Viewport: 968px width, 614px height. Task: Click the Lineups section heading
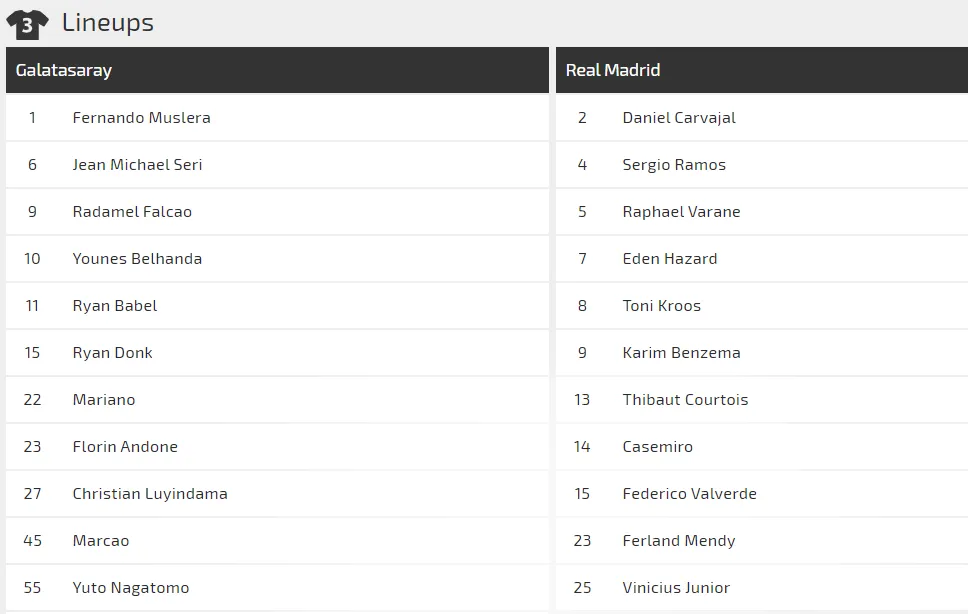coord(107,23)
